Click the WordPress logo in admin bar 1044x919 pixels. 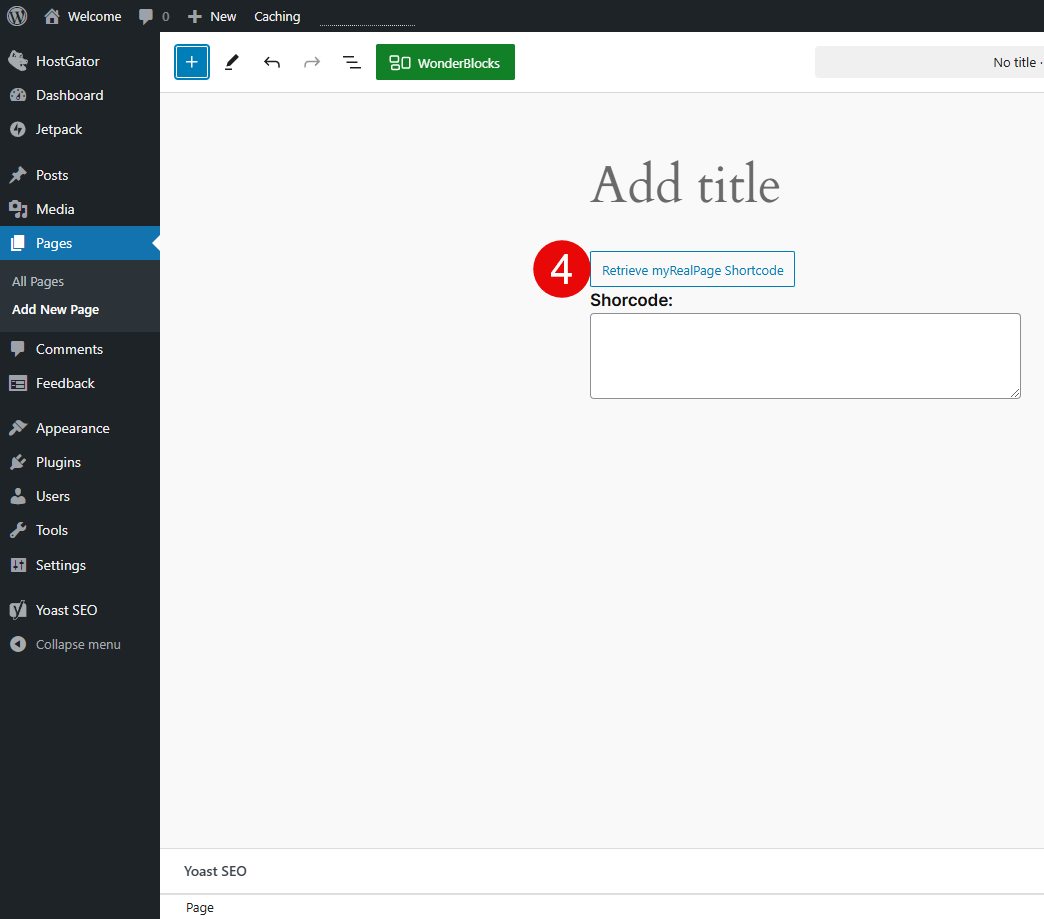17,16
